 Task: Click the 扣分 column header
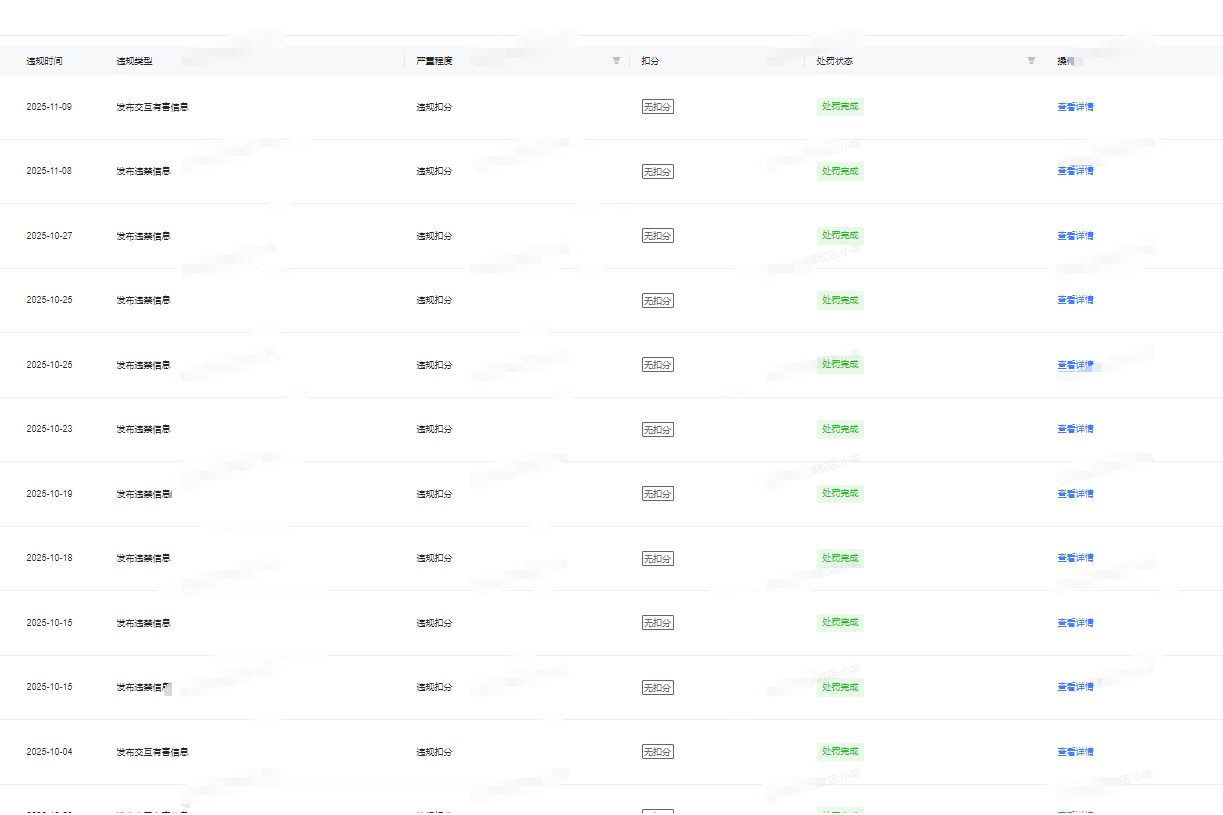click(650, 61)
